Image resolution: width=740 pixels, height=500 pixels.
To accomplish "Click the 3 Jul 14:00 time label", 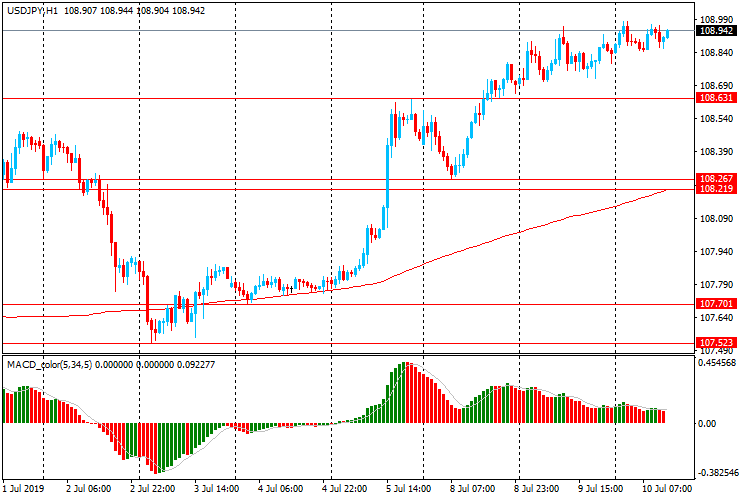I will (x=216, y=488).
